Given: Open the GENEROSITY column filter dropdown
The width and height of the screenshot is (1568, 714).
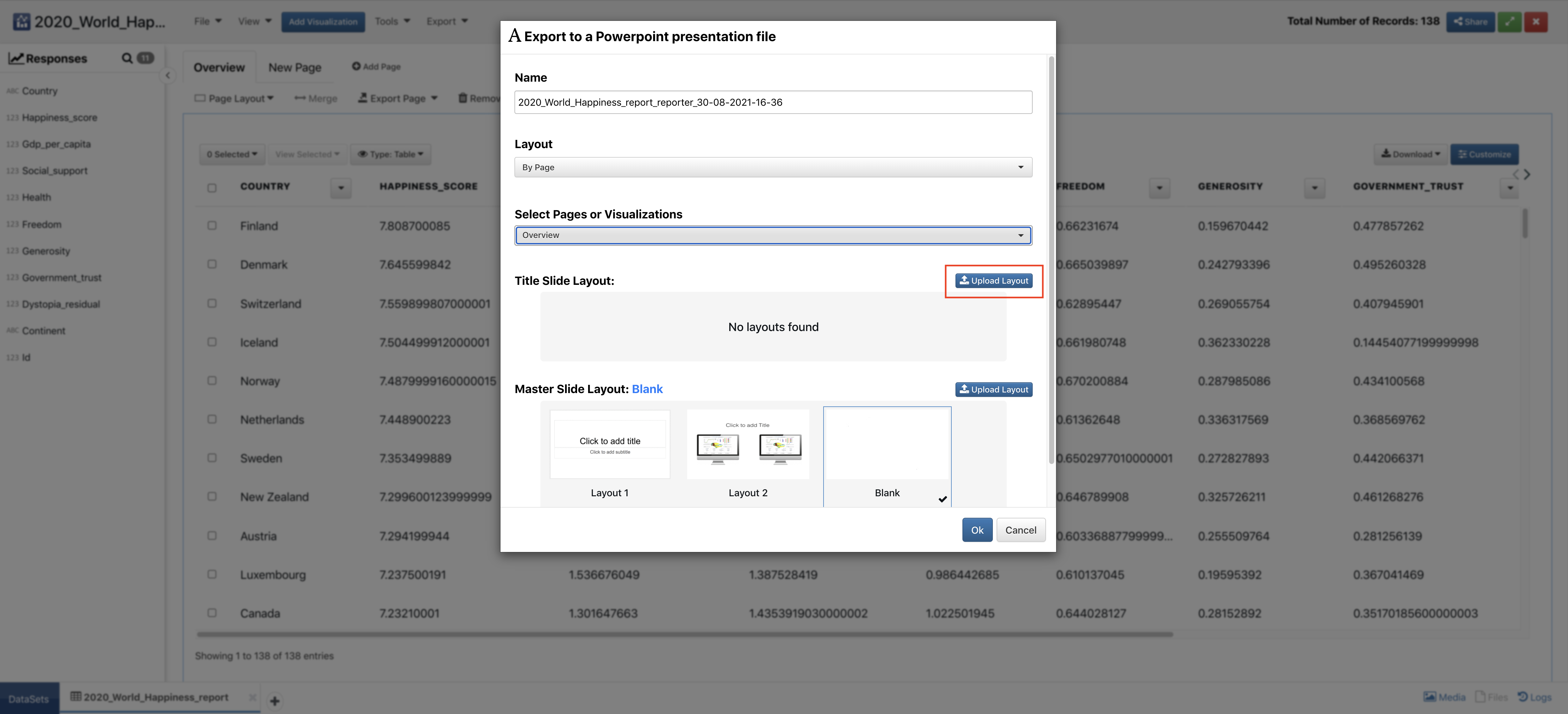Looking at the screenshot, I should [1315, 188].
